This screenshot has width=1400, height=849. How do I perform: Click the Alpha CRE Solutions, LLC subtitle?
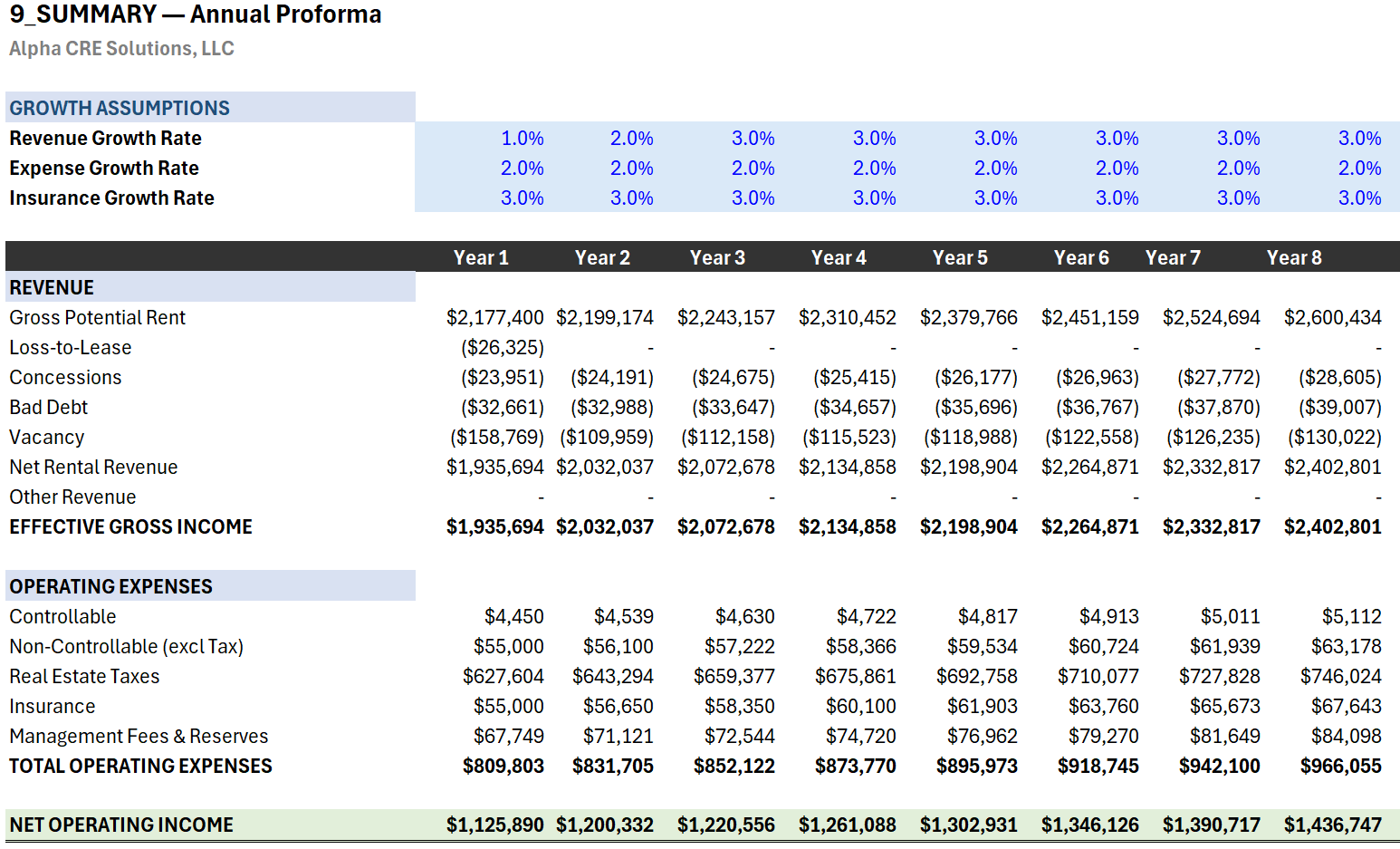click(121, 48)
